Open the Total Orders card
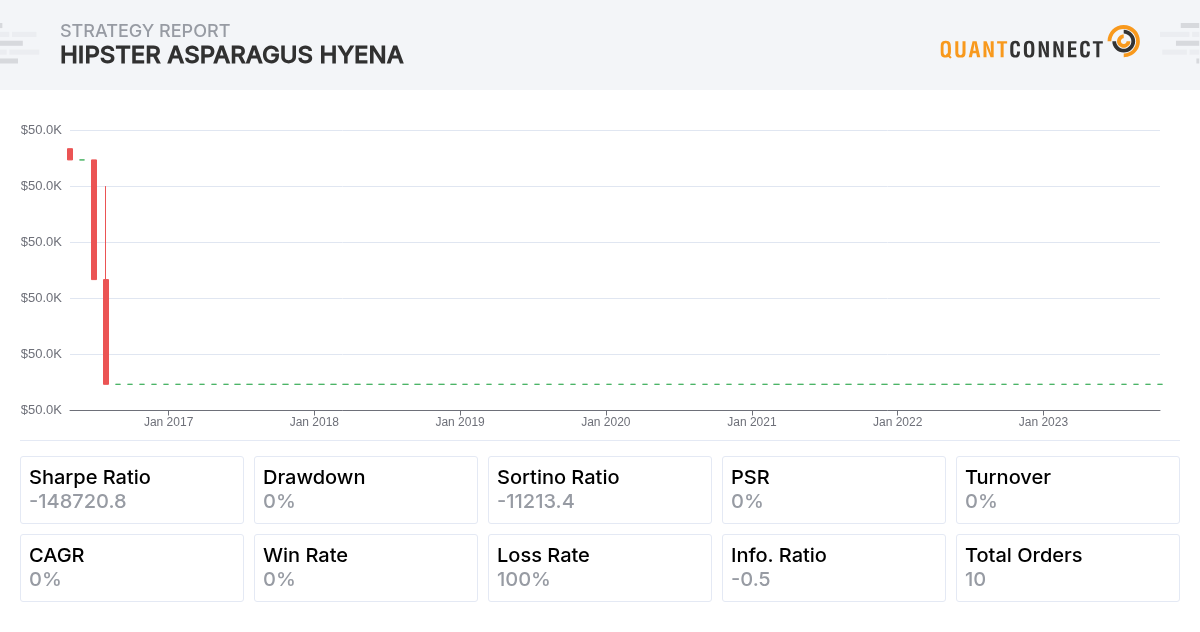Viewport: 1200px width, 632px height. pyautogui.click(x=1068, y=568)
